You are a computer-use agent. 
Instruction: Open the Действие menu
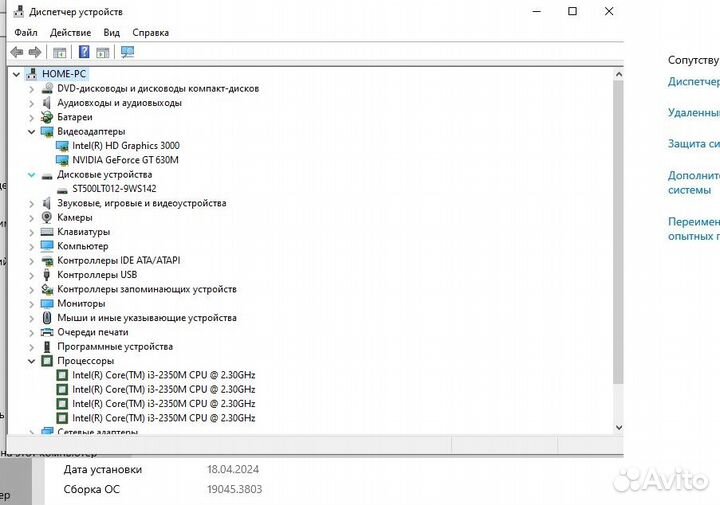70,33
